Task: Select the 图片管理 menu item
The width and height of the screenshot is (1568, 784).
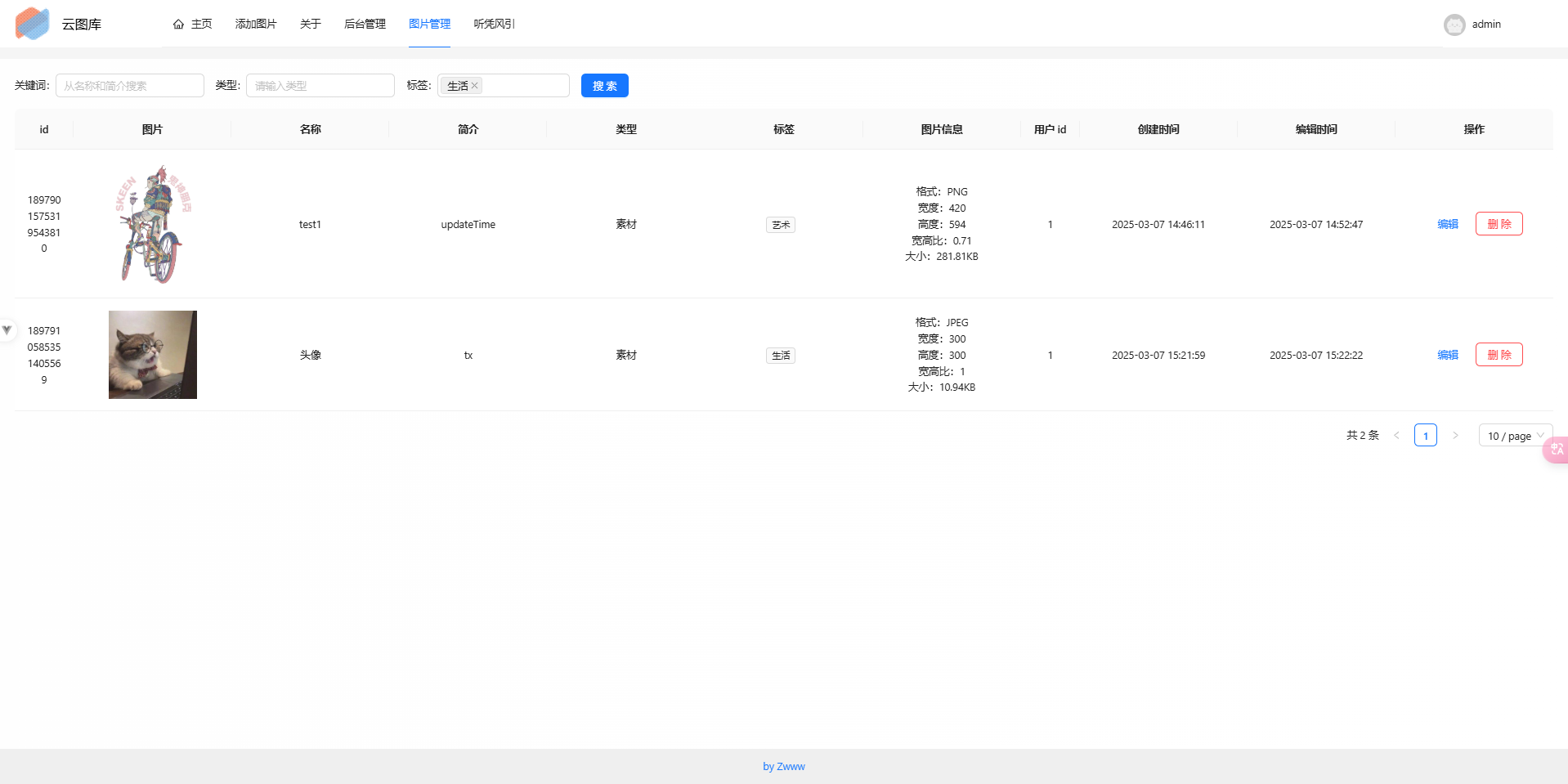Action: (429, 24)
